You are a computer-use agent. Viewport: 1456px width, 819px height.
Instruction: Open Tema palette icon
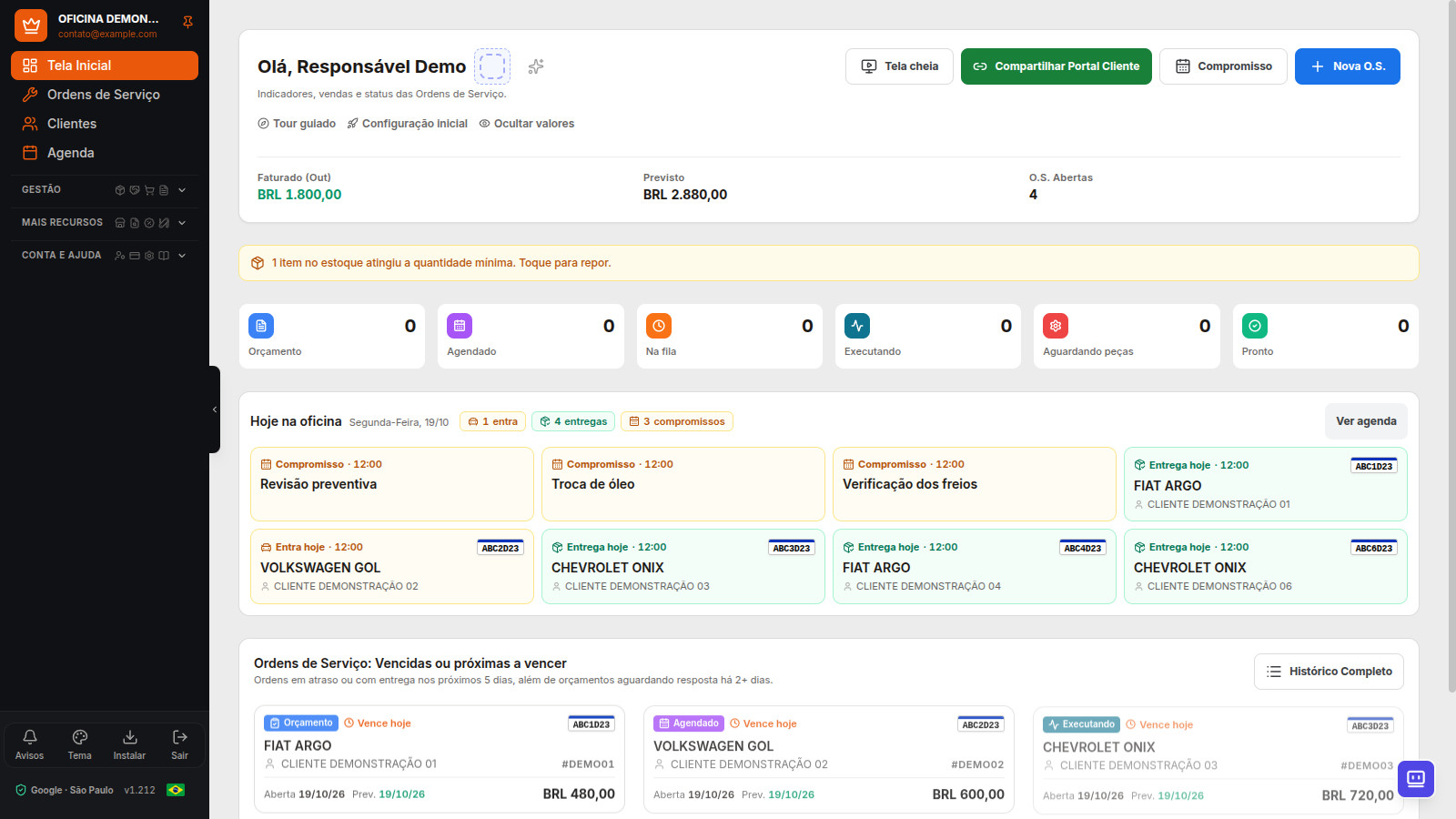[x=80, y=743]
